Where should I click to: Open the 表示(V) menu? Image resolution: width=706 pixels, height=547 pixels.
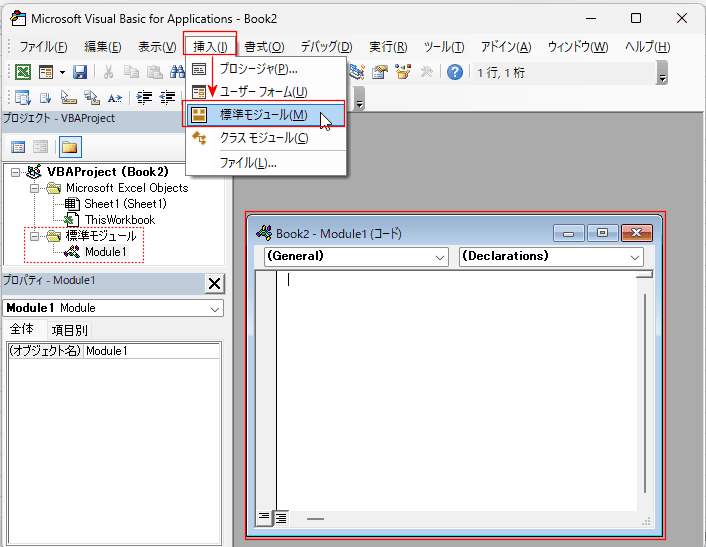pyautogui.click(x=157, y=46)
